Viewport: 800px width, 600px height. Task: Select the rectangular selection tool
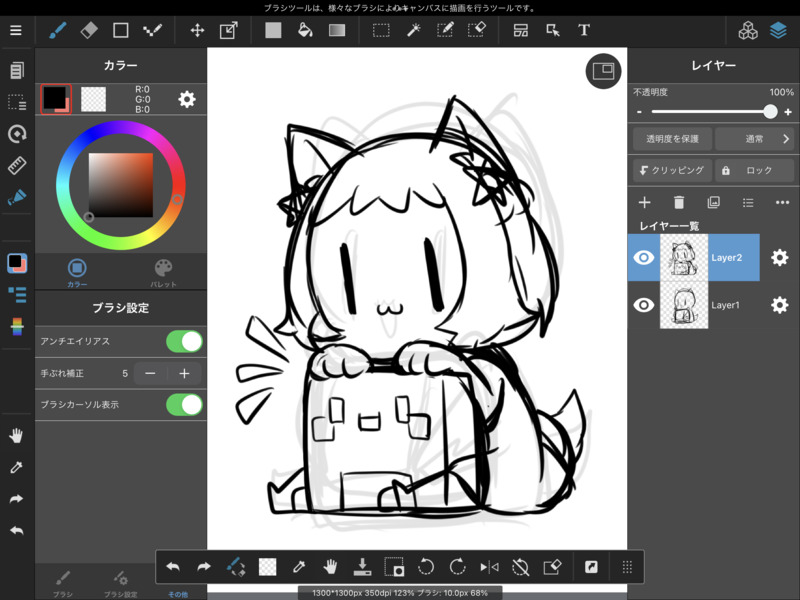381,31
